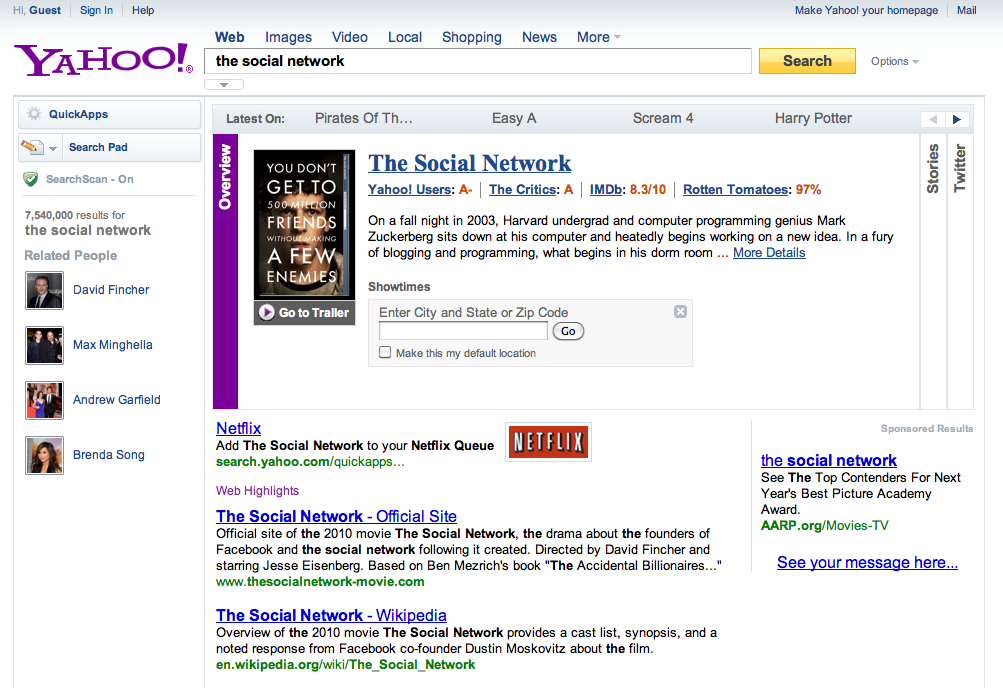Screen dimensions: 1003x688
Task: Click the More Details link
Action: [x=769, y=253]
